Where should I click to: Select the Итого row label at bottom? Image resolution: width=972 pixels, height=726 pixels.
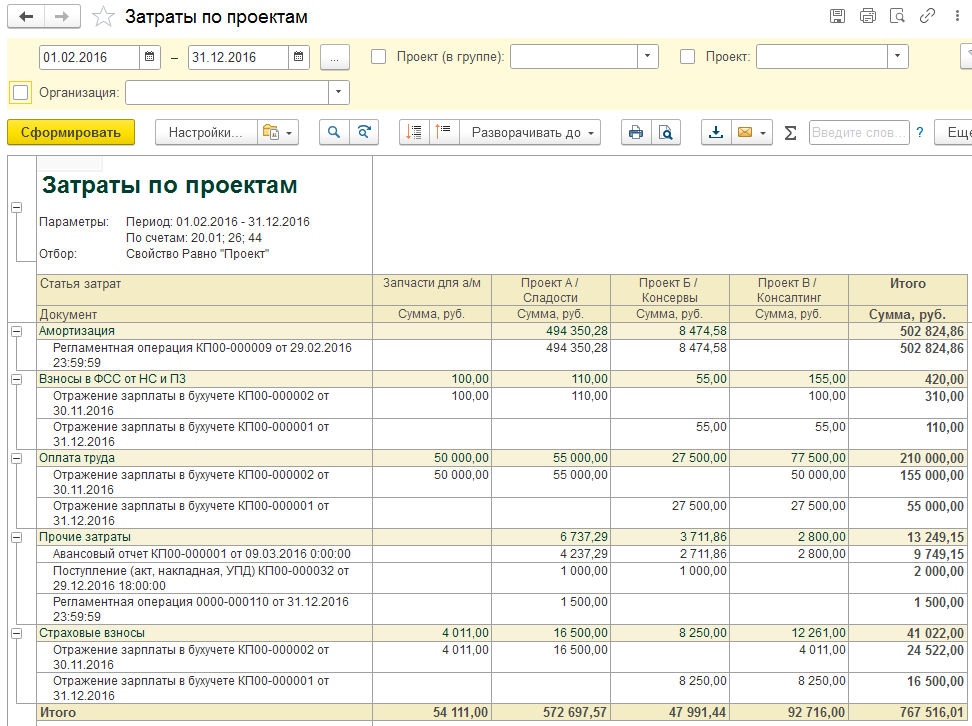[x=205, y=712]
